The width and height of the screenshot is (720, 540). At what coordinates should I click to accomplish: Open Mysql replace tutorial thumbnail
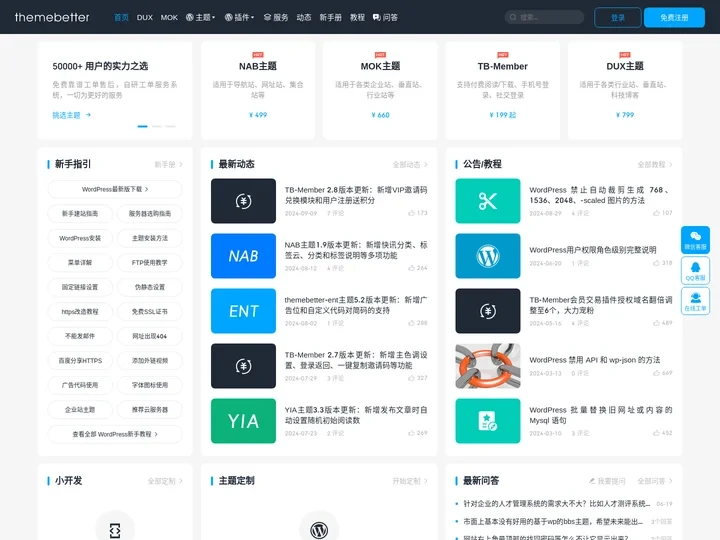coord(488,421)
